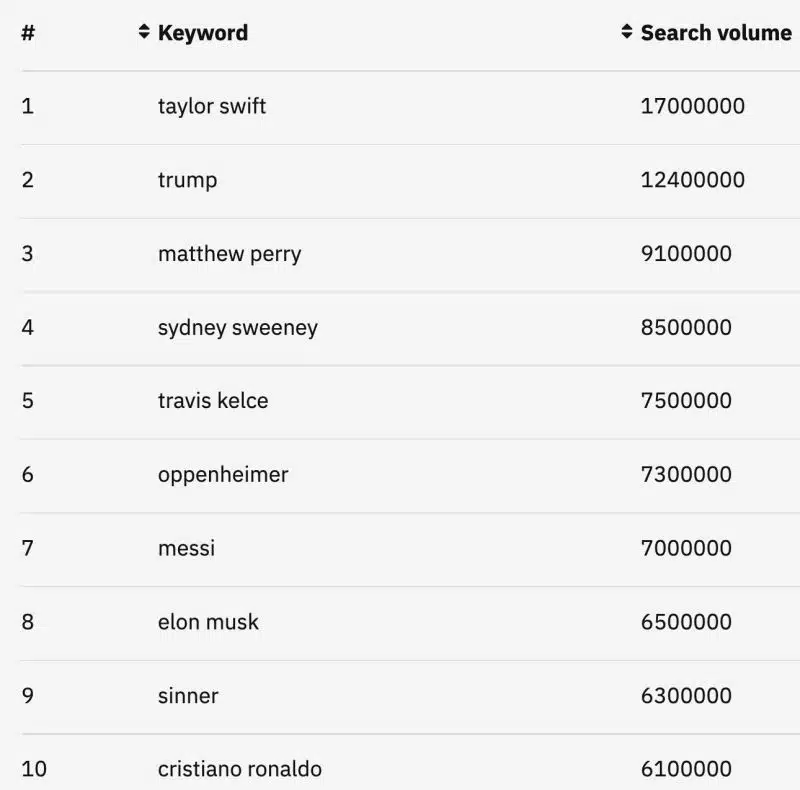800x790 pixels.
Task: Open the matthew perry keyword
Action: pyautogui.click(x=229, y=254)
